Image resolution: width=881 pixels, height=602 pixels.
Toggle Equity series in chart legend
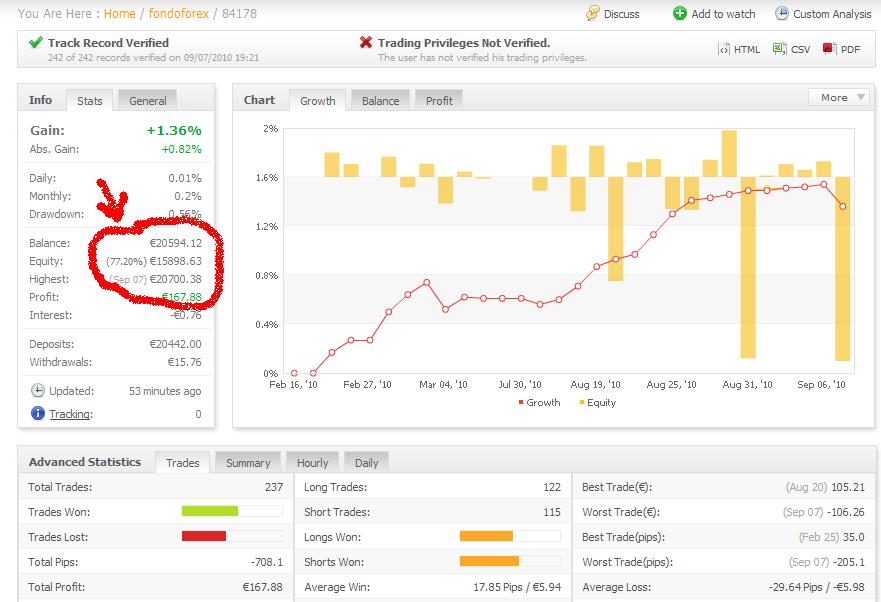tap(597, 402)
